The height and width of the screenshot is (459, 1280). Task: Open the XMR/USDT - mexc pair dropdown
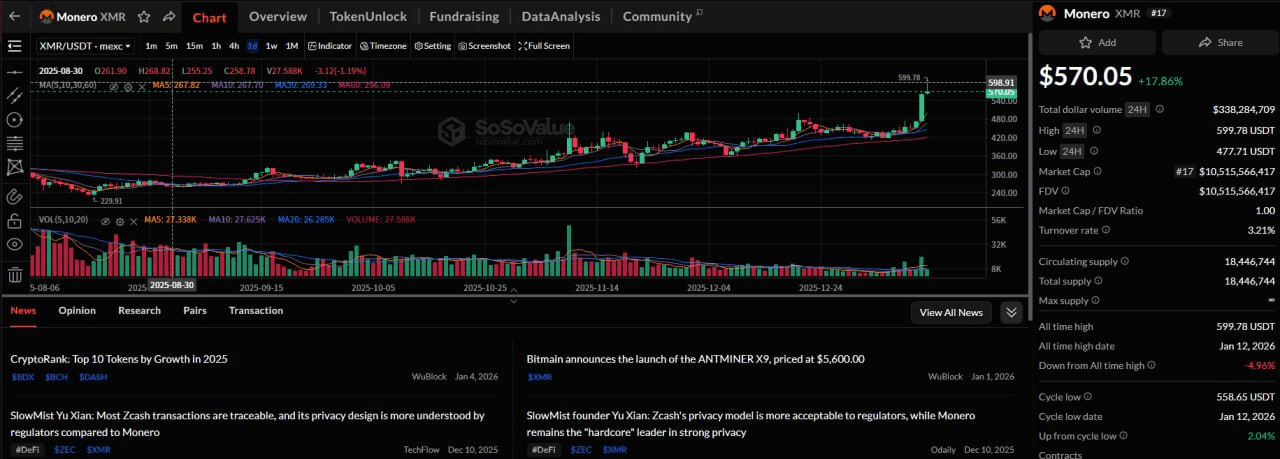85,46
